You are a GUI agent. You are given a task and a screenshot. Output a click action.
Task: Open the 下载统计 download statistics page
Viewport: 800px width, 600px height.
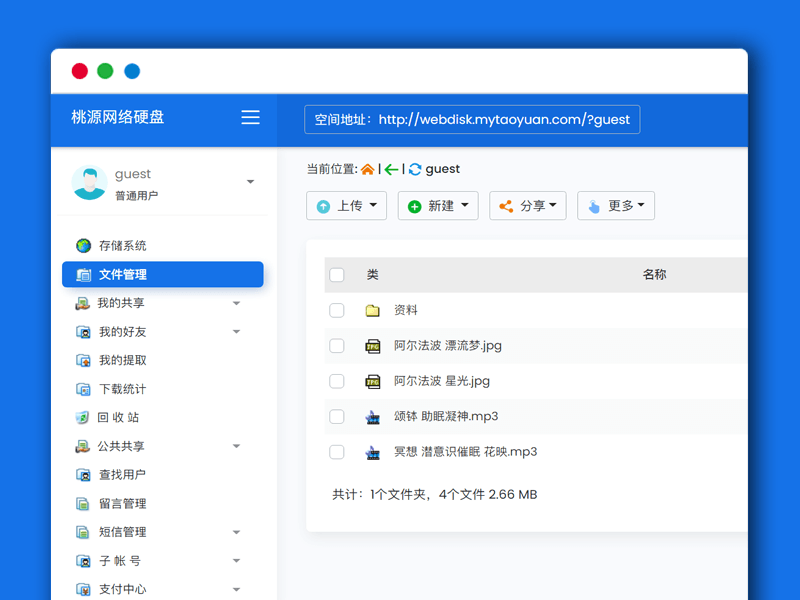point(120,389)
